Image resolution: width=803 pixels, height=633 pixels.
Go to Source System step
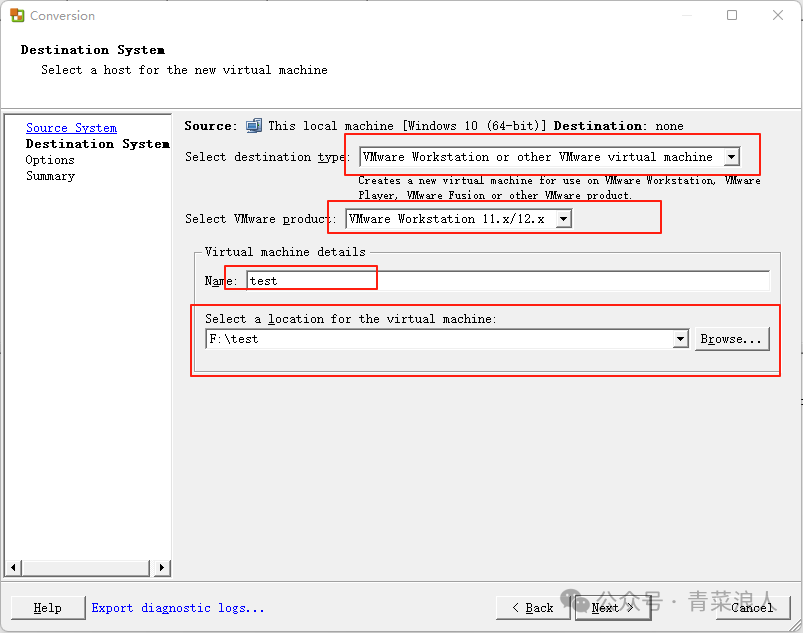coord(71,128)
